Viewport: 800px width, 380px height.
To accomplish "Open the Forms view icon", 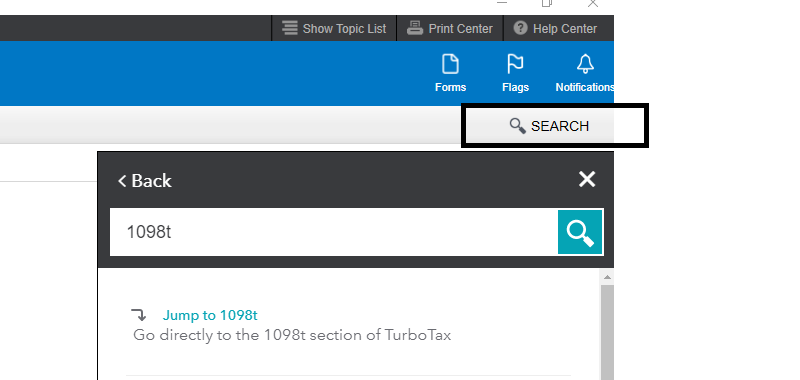I will (x=450, y=65).
